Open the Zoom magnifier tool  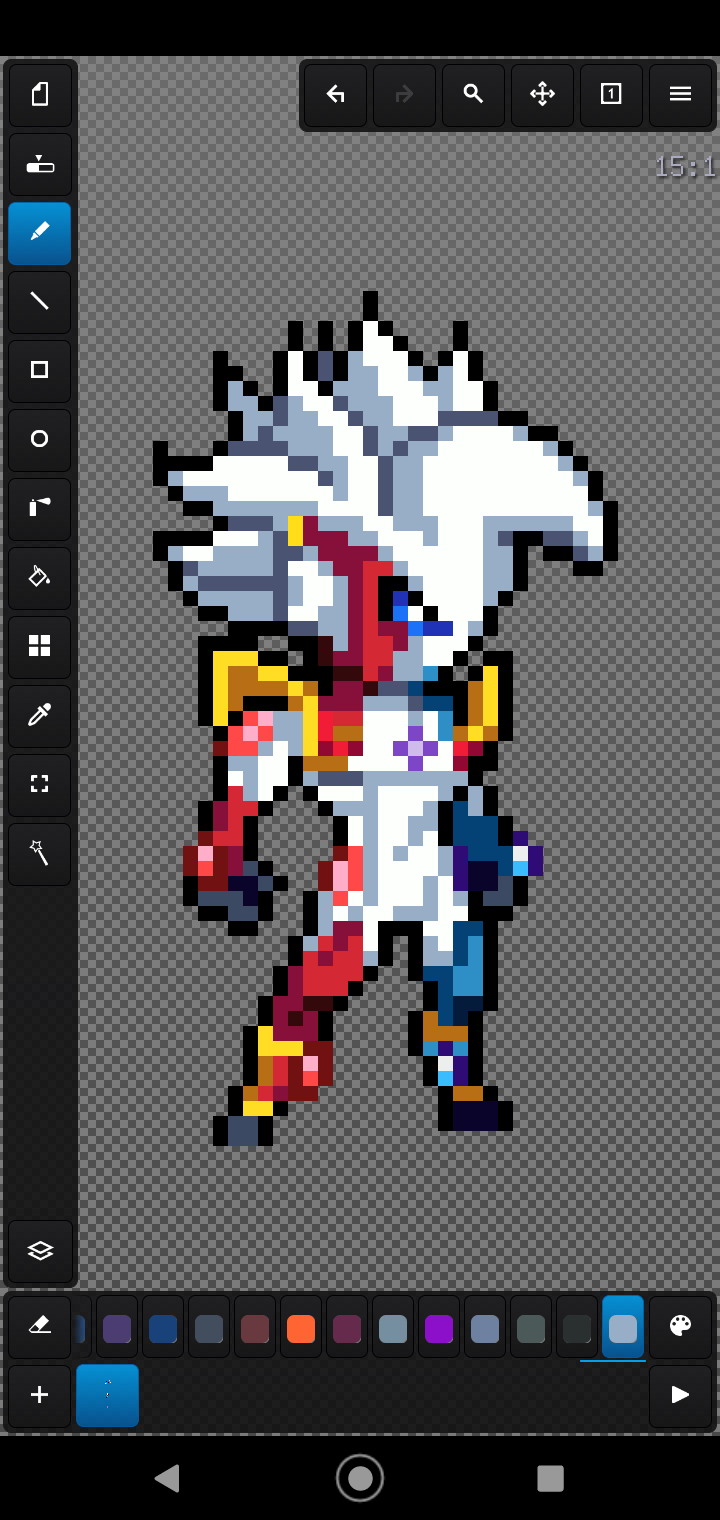pos(474,95)
